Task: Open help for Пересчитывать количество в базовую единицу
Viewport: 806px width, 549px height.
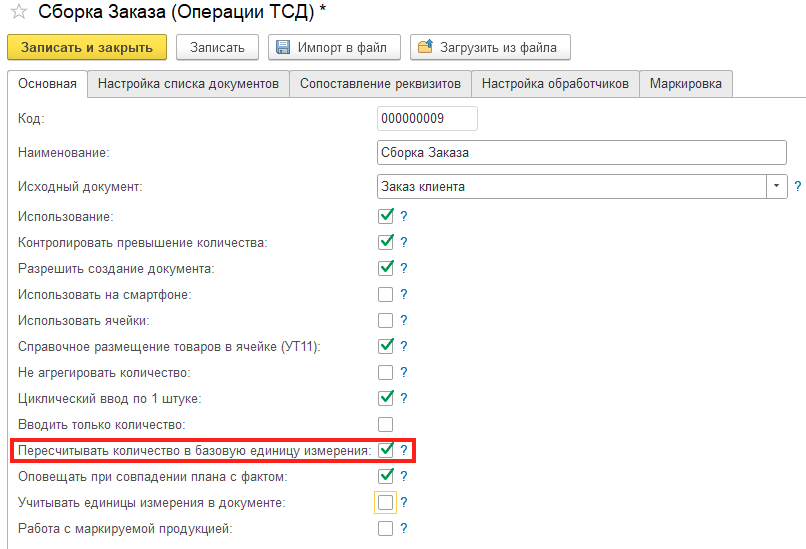Action: pyautogui.click(x=404, y=451)
